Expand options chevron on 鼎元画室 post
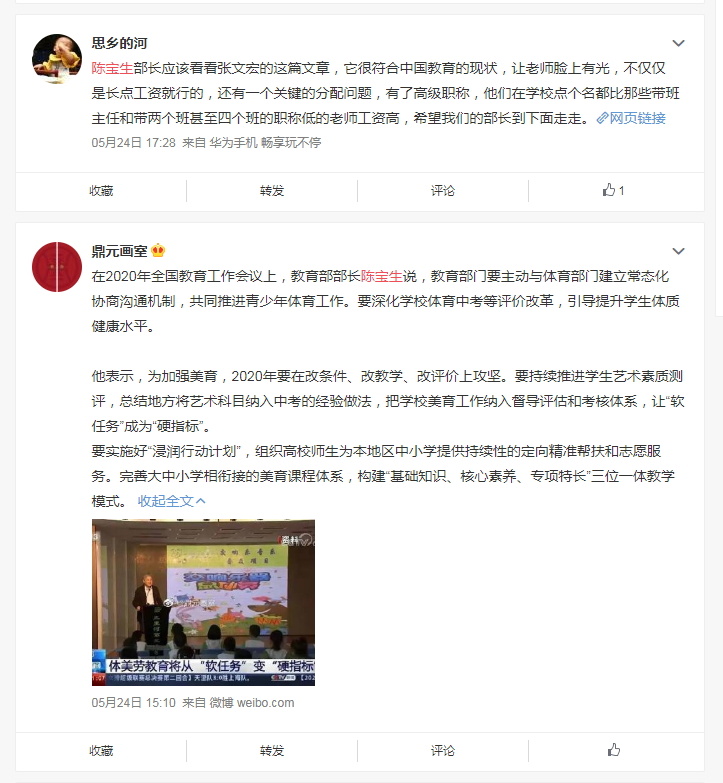Screen dimensions: 723x783 (x=678, y=251)
